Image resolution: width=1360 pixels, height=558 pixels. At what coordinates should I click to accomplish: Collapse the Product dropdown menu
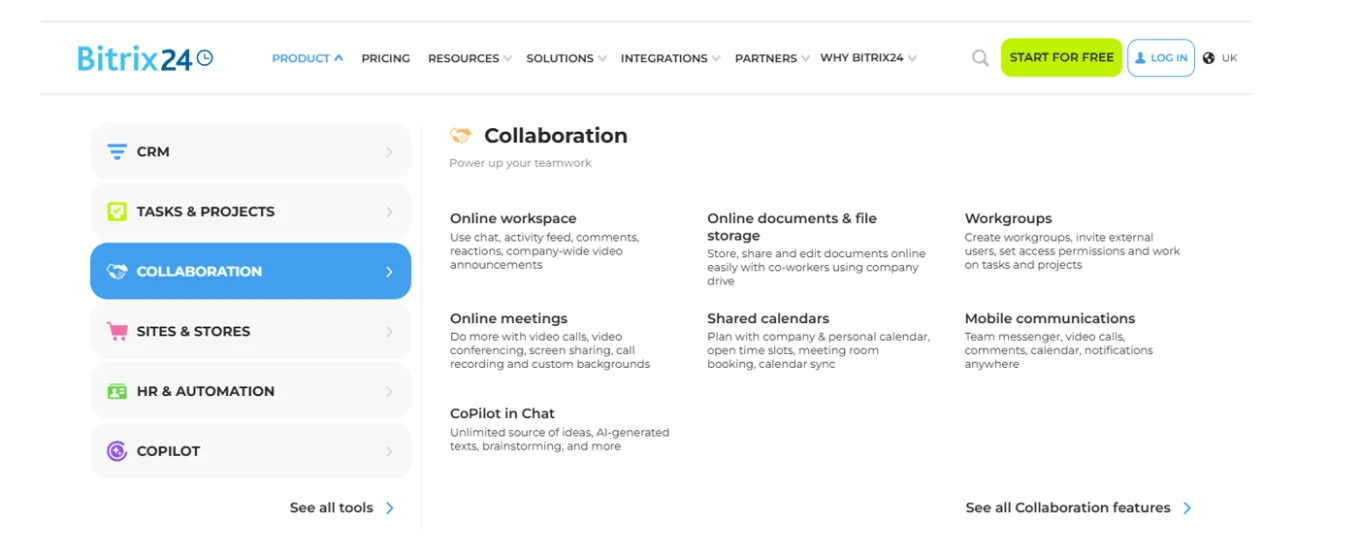[x=307, y=58]
